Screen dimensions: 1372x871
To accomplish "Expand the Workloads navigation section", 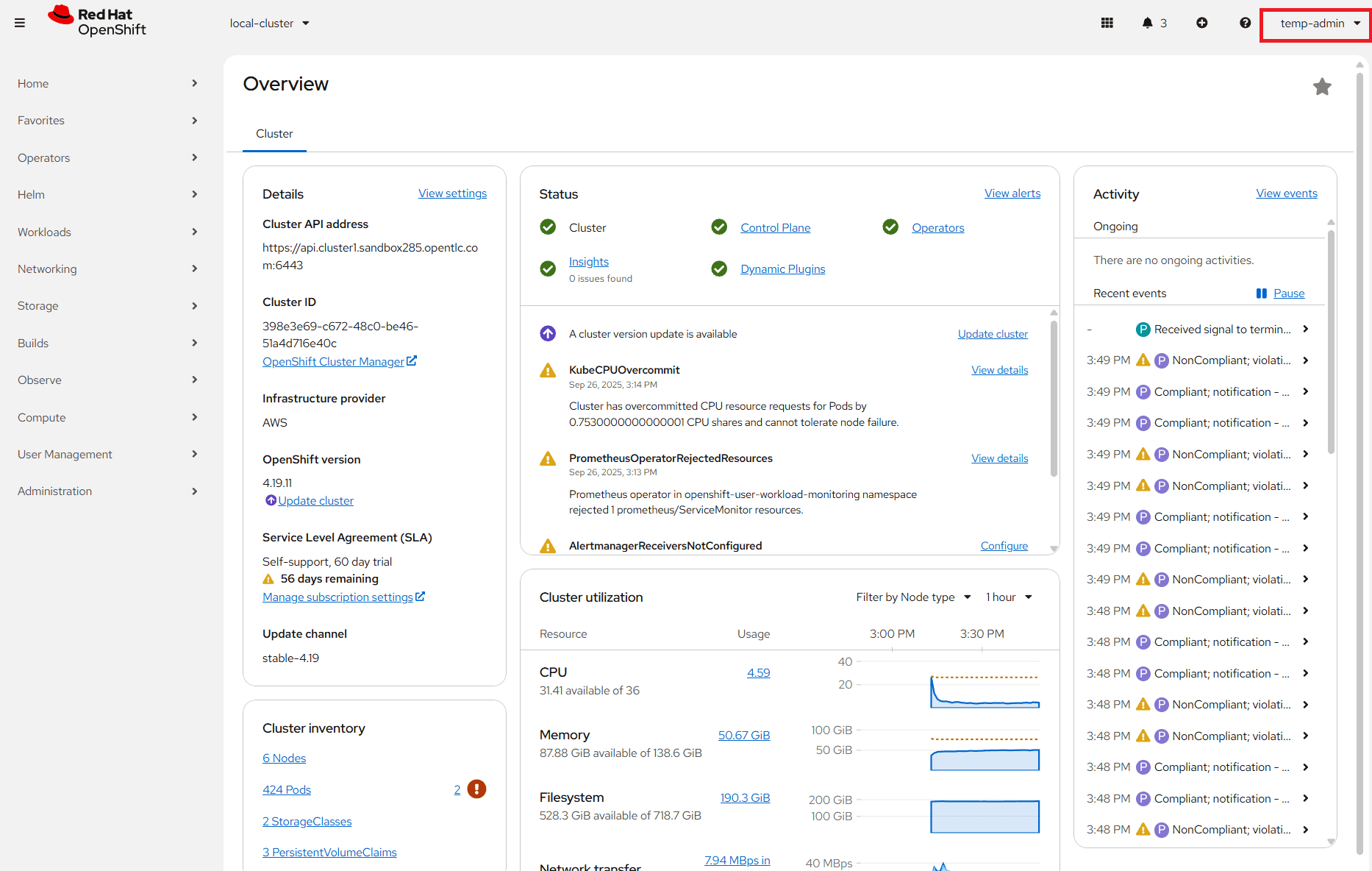I will click(107, 232).
